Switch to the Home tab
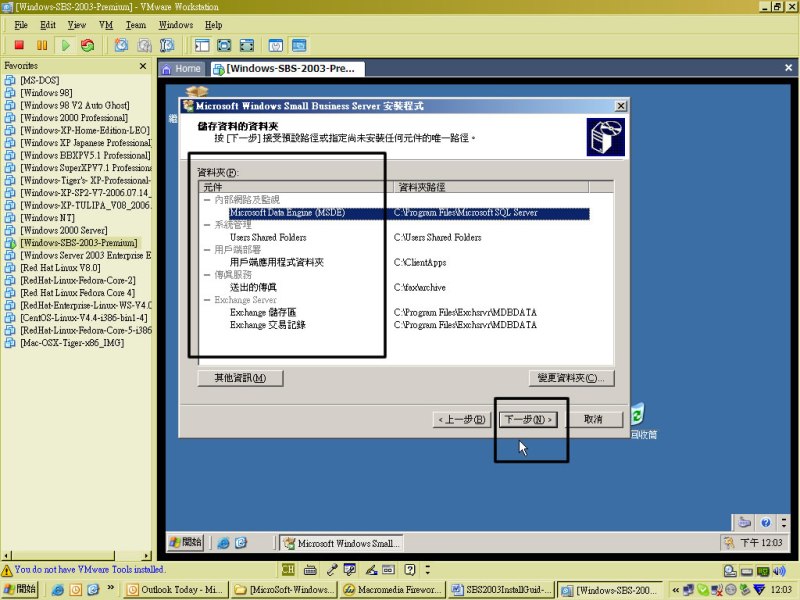The width and height of the screenshot is (800, 600). click(x=182, y=69)
